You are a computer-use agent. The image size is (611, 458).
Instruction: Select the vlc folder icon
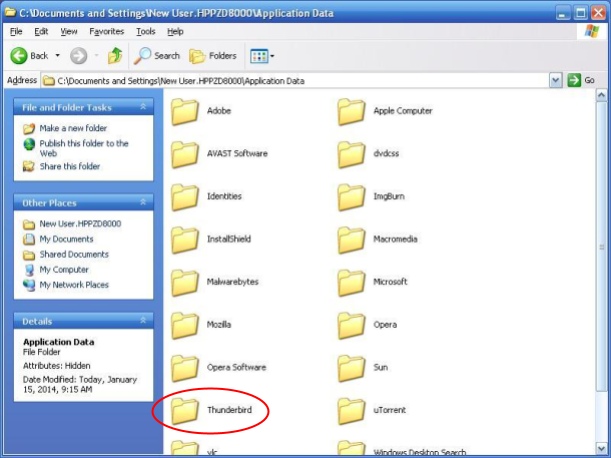[185, 447]
